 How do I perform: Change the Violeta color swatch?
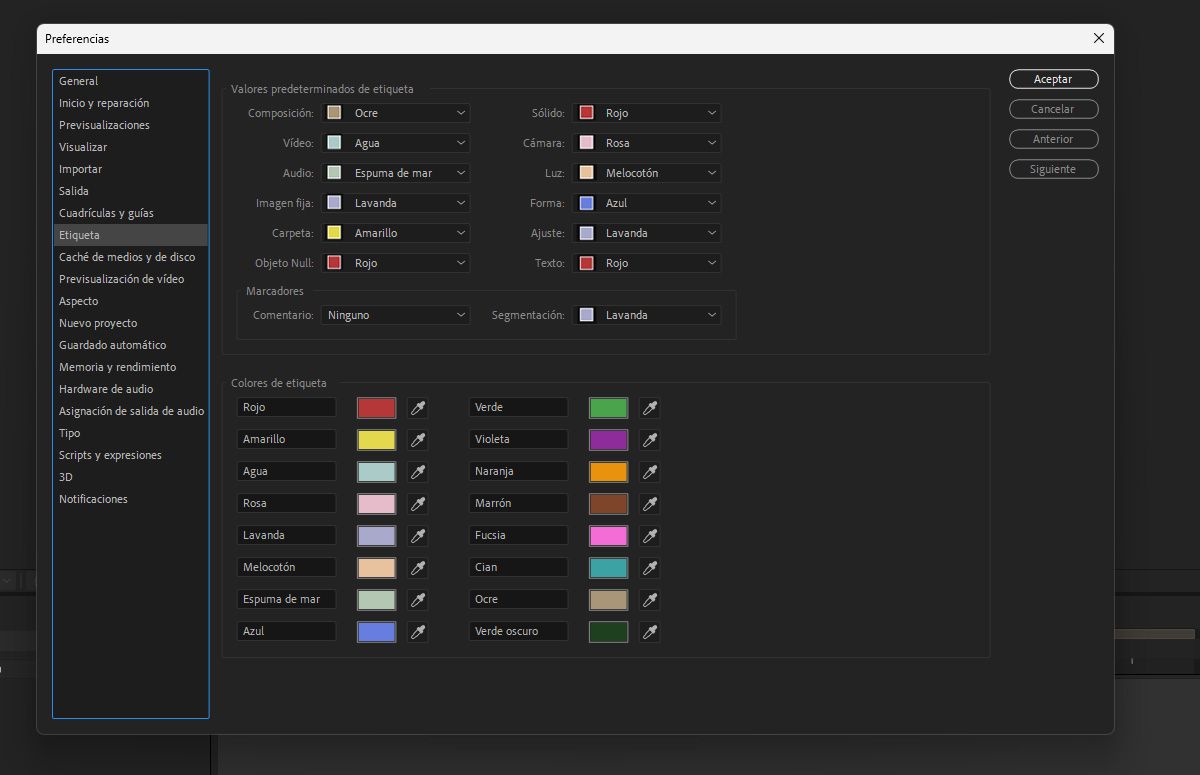pos(609,440)
